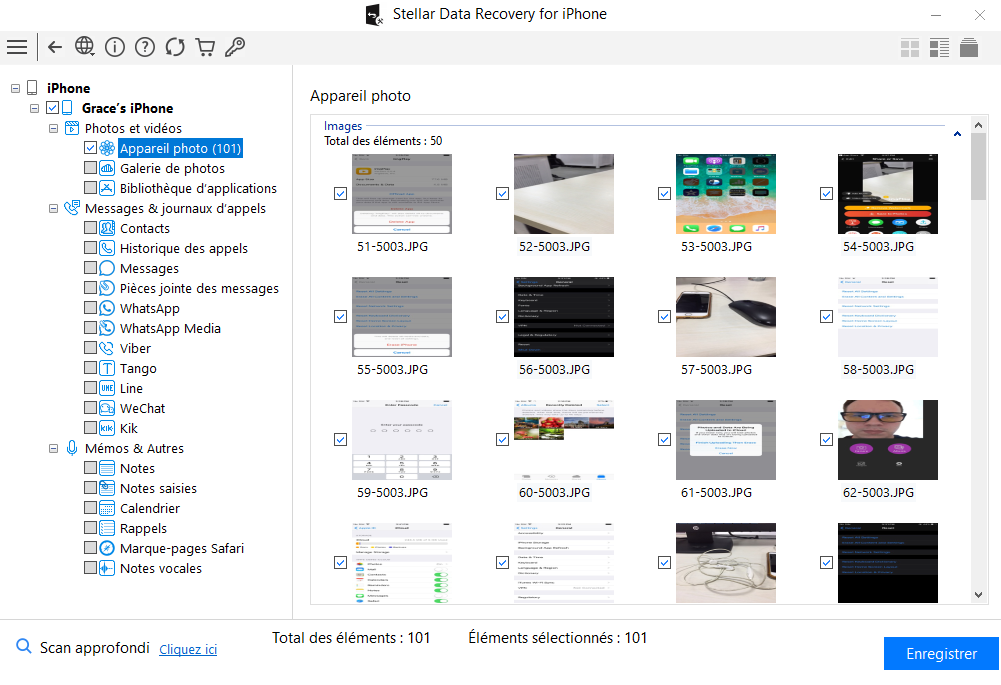The width and height of the screenshot is (1001, 685).
Task: Uncheck the Grace's iPhone checkbox
Action: click(52, 108)
